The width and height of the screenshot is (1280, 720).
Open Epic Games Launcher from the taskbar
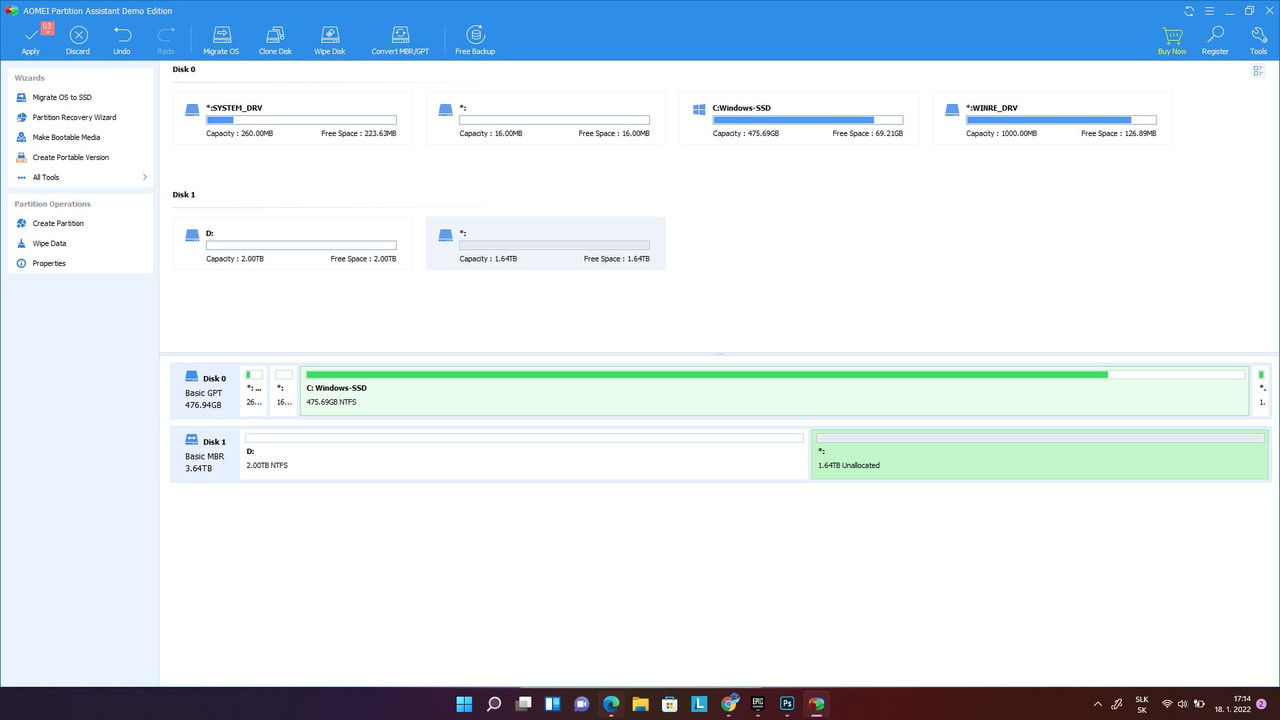[758, 703]
